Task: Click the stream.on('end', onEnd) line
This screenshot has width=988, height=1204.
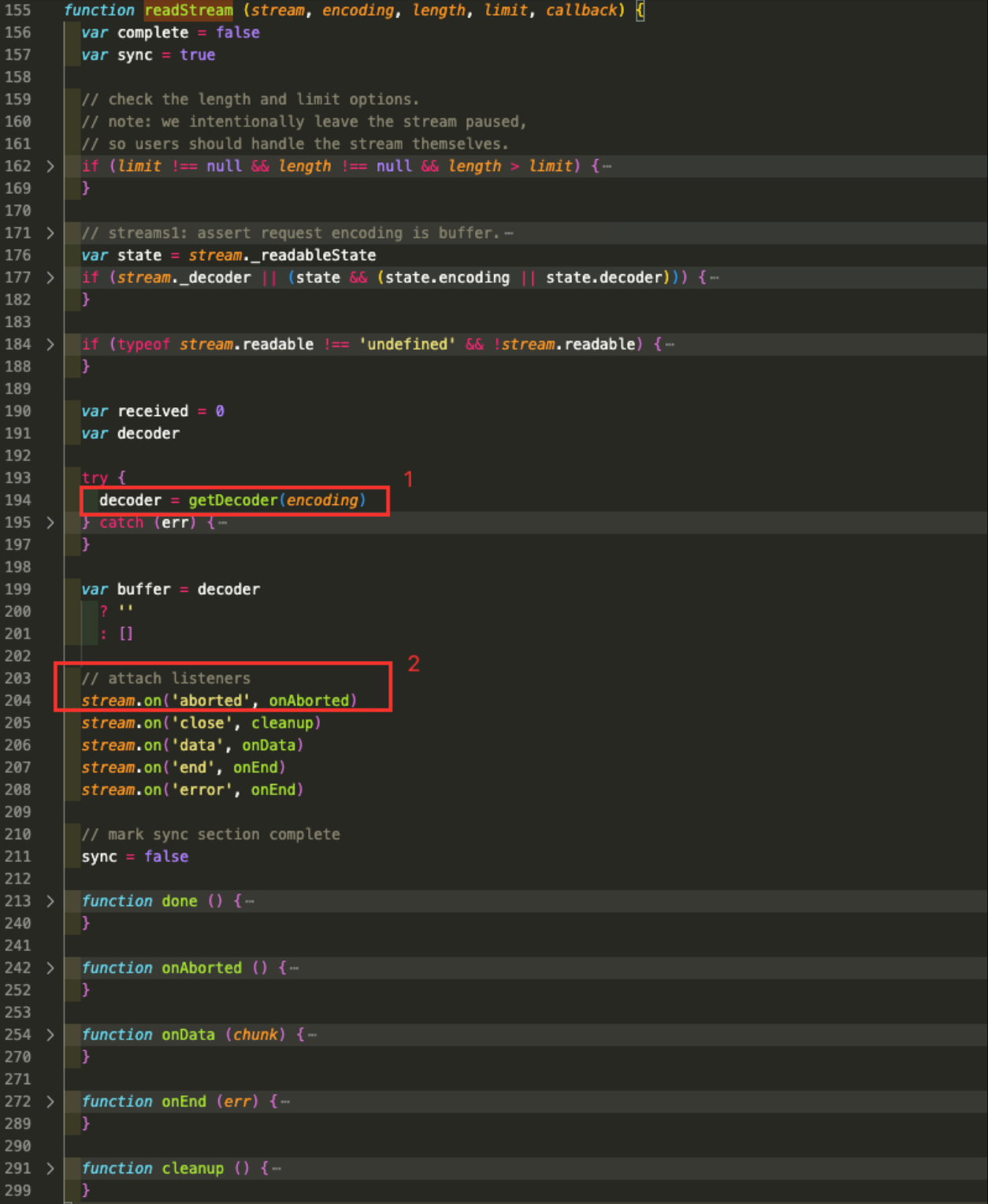Action: click(184, 767)
